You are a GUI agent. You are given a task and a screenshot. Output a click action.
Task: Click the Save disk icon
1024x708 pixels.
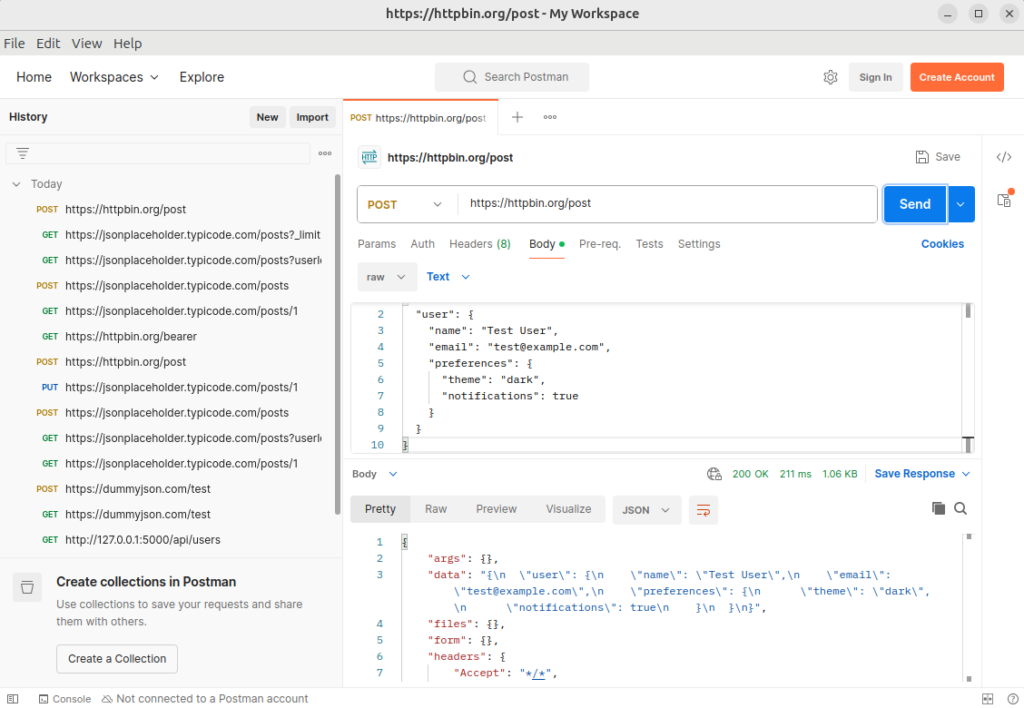point(921,157)
